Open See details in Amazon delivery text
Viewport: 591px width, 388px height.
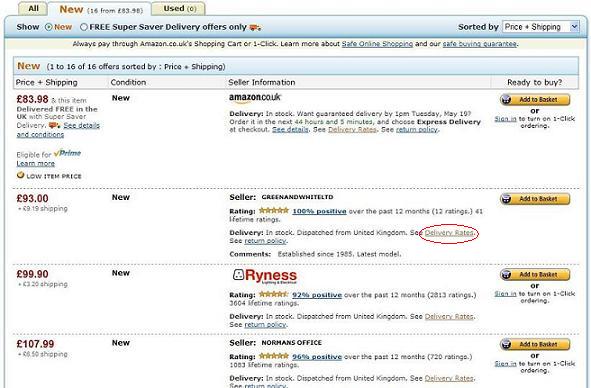pos(290,130)
